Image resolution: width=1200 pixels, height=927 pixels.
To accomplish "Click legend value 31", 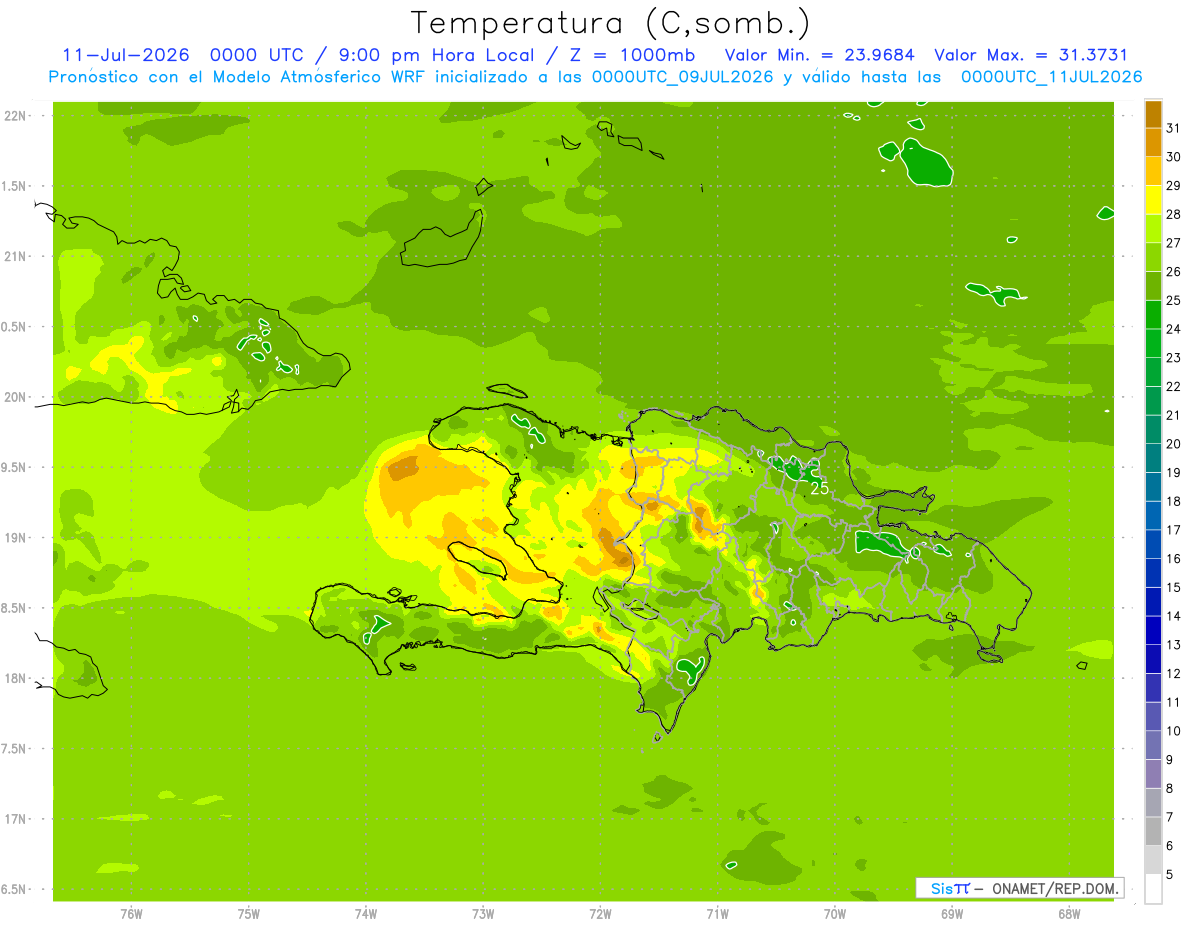I will (1174, 128).
